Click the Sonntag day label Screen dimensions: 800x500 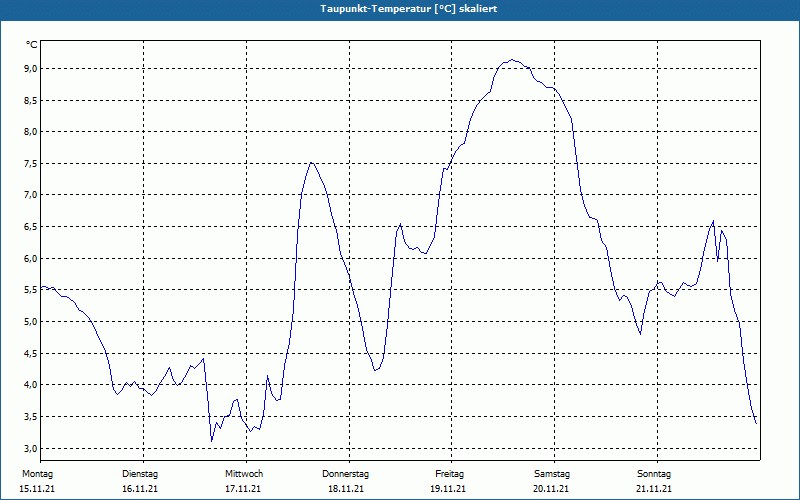[x=654, y=474]
